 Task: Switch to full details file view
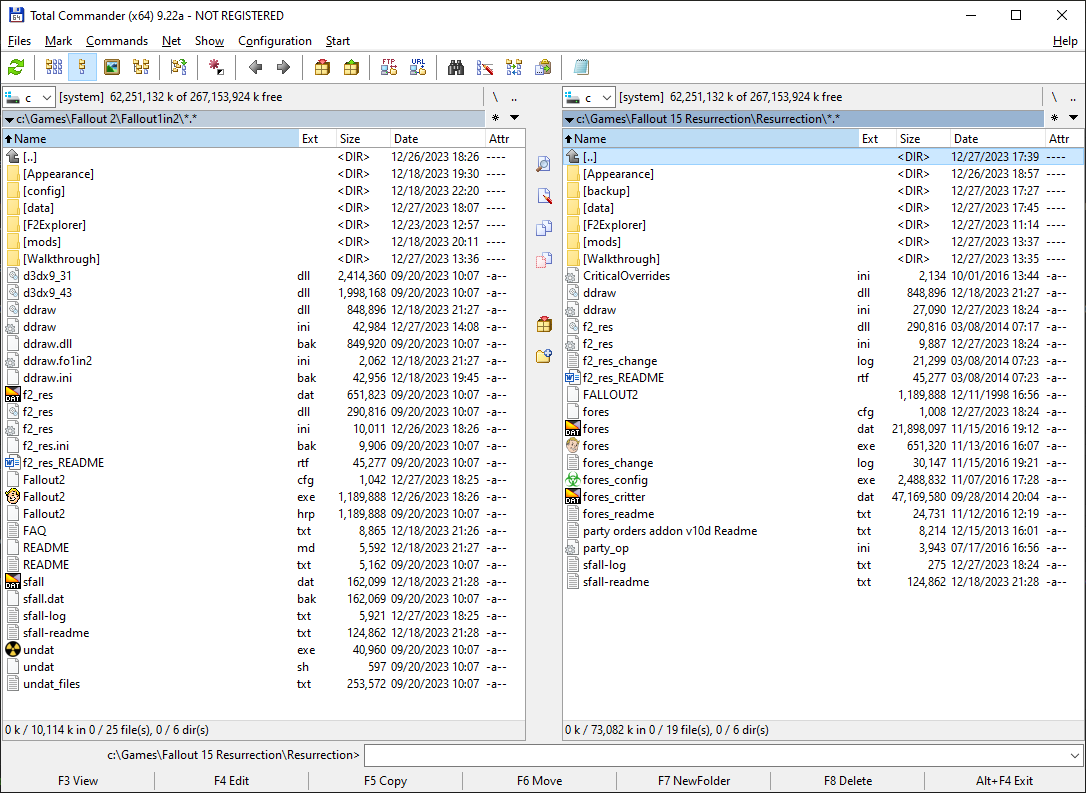[x=82, y=67]
